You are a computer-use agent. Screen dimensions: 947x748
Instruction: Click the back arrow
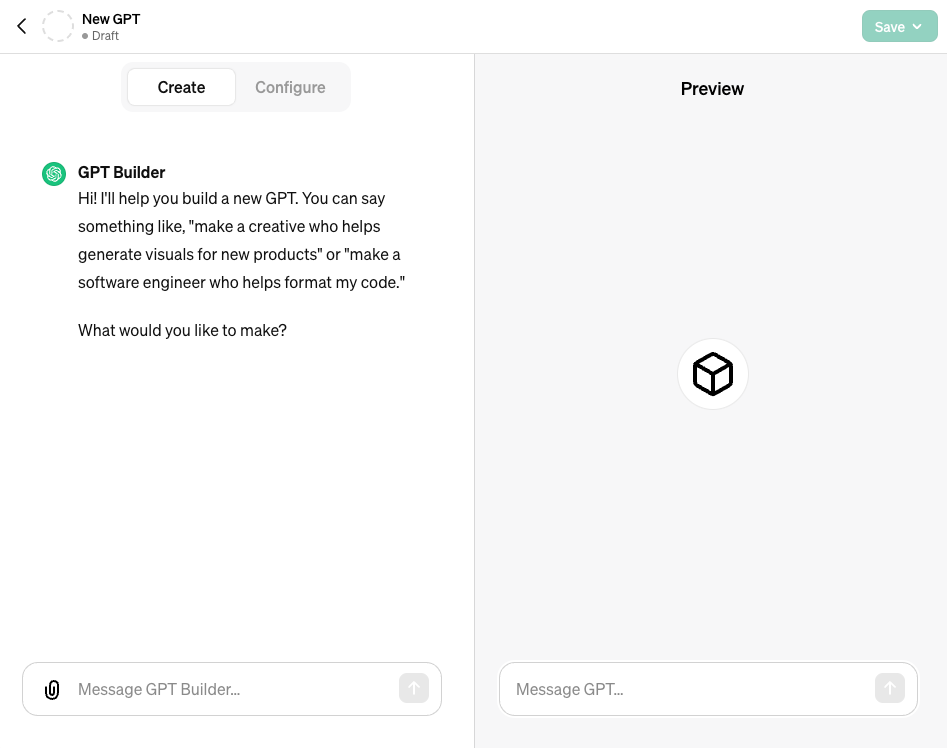tap(22, 27)
